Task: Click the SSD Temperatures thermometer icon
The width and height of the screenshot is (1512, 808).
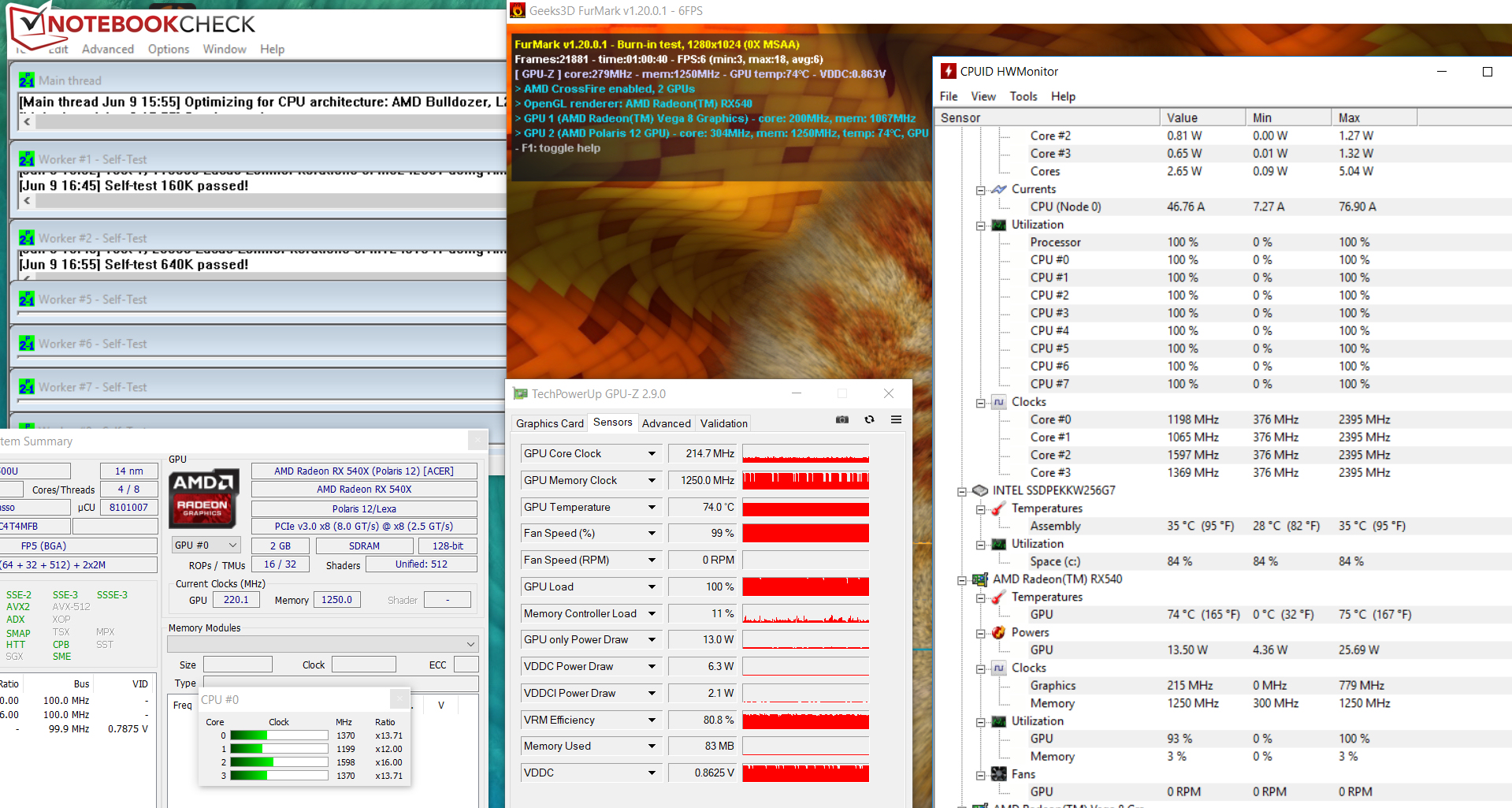Action: (999, 508)
